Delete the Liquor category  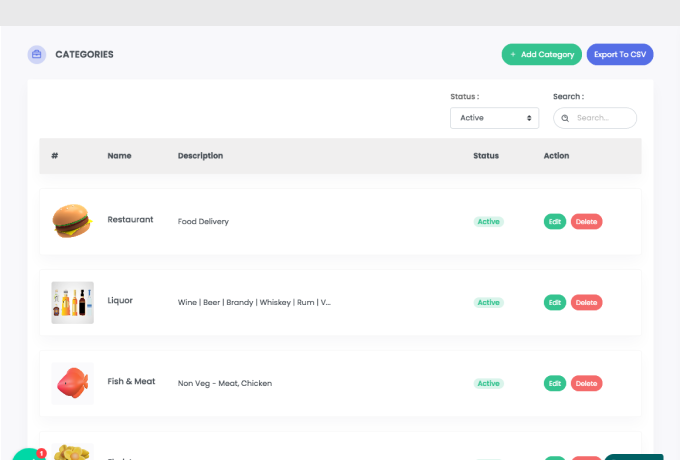click(x=586, y=303)
